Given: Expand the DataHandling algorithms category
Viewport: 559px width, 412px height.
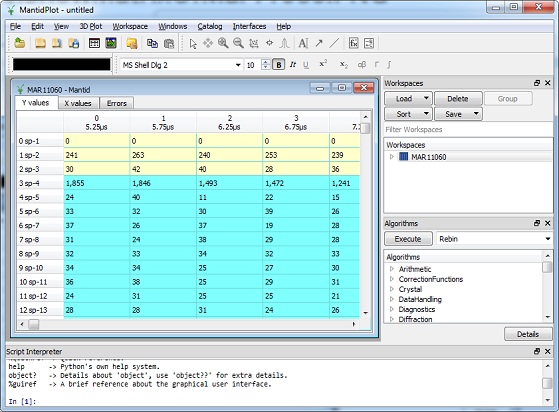Looking at the screenshot, I should (392, 299).
